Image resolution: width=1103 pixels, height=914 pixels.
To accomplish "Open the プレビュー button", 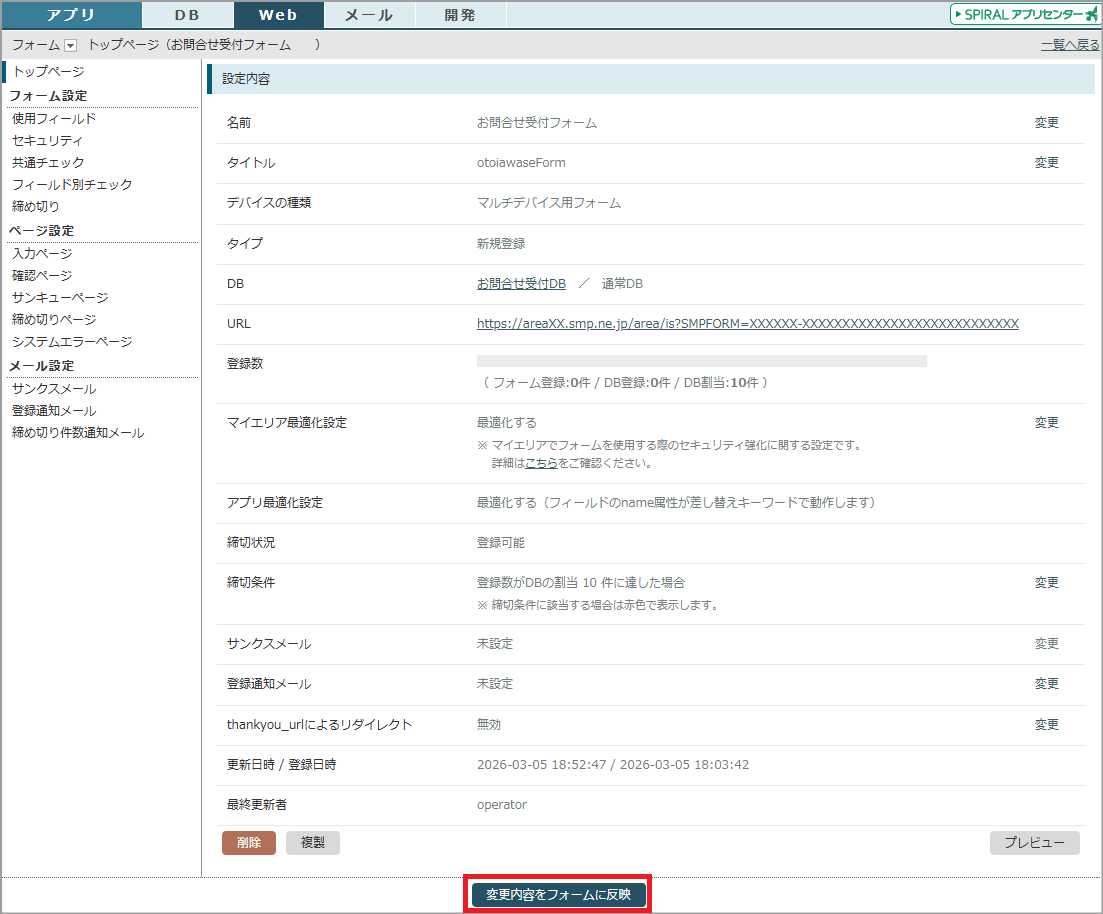I will click(x=1034, y=843).
